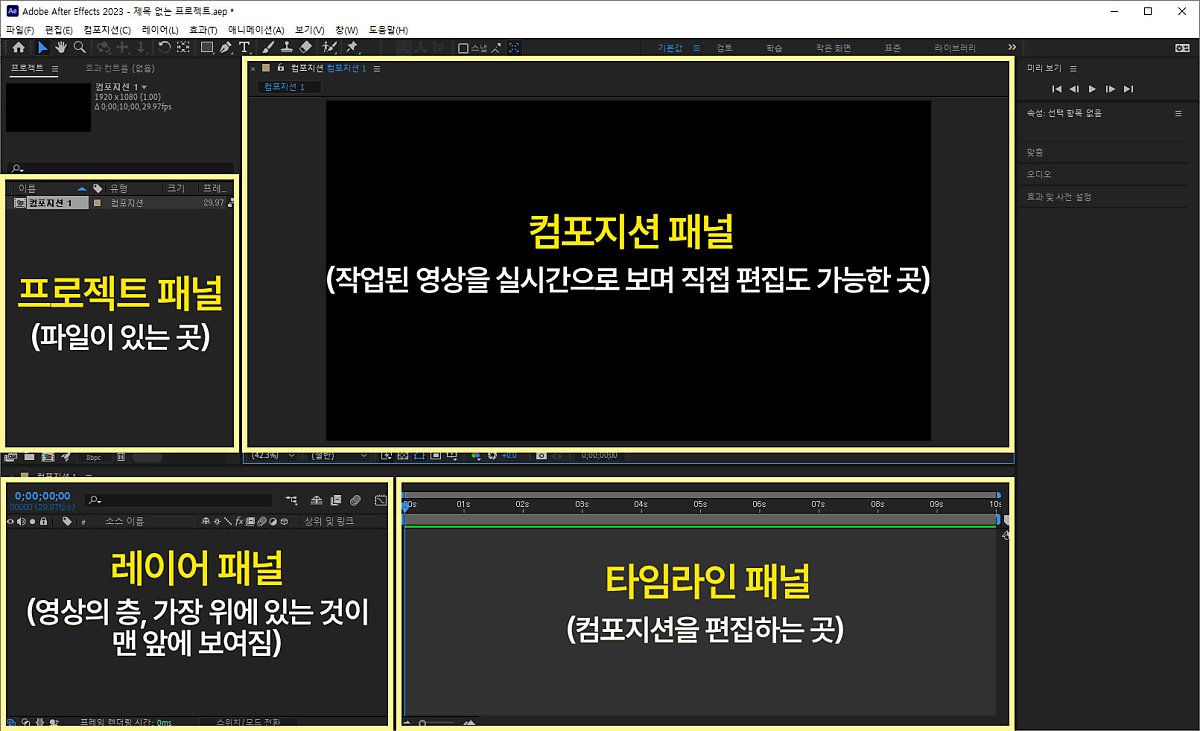Select the Hand tool in toolbar

tap(61, 47)
